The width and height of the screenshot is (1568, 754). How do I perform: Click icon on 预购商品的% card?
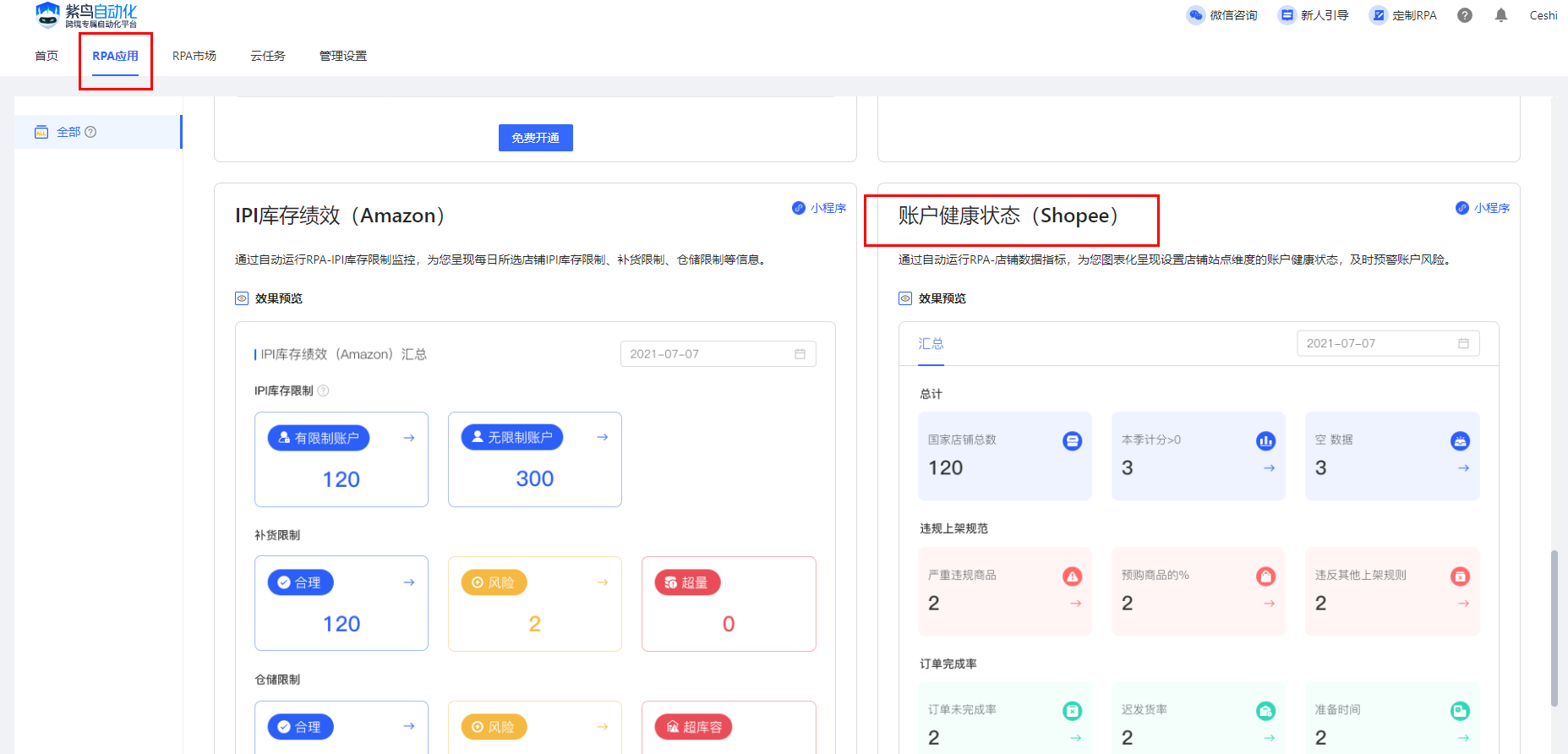(x=1265, y=576)
